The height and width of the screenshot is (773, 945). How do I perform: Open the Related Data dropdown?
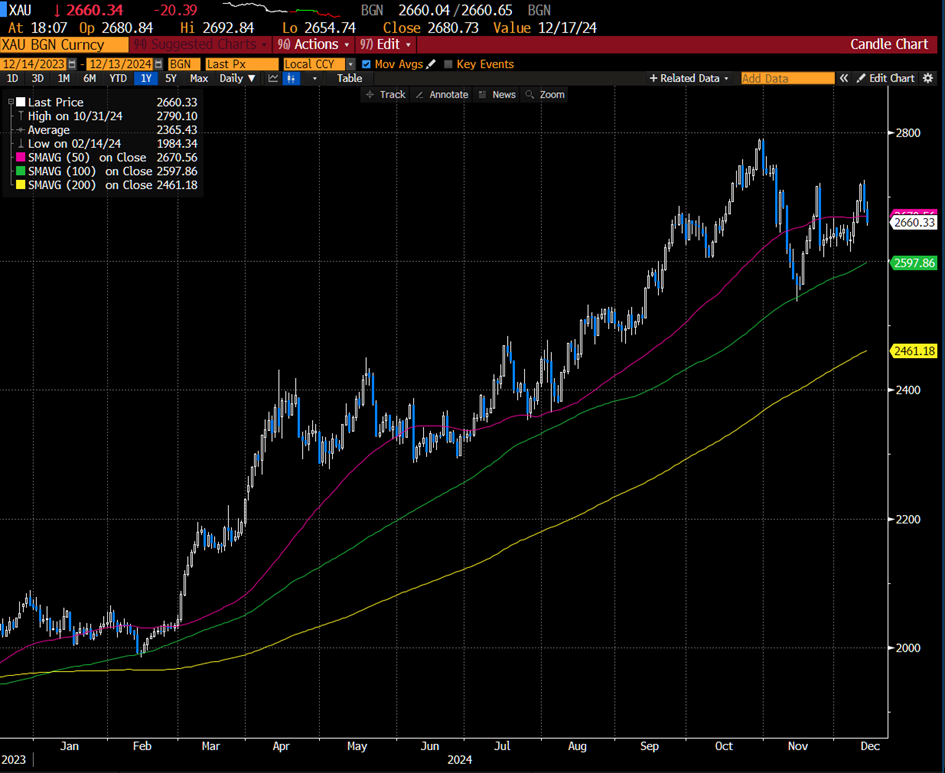tap(689, 78)
